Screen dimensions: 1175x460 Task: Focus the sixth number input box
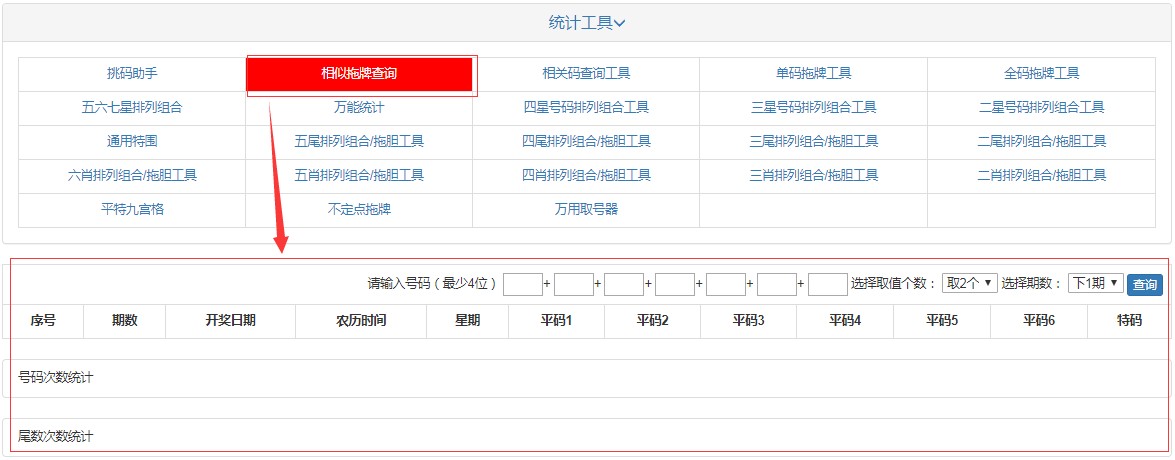tap(776, 284)
